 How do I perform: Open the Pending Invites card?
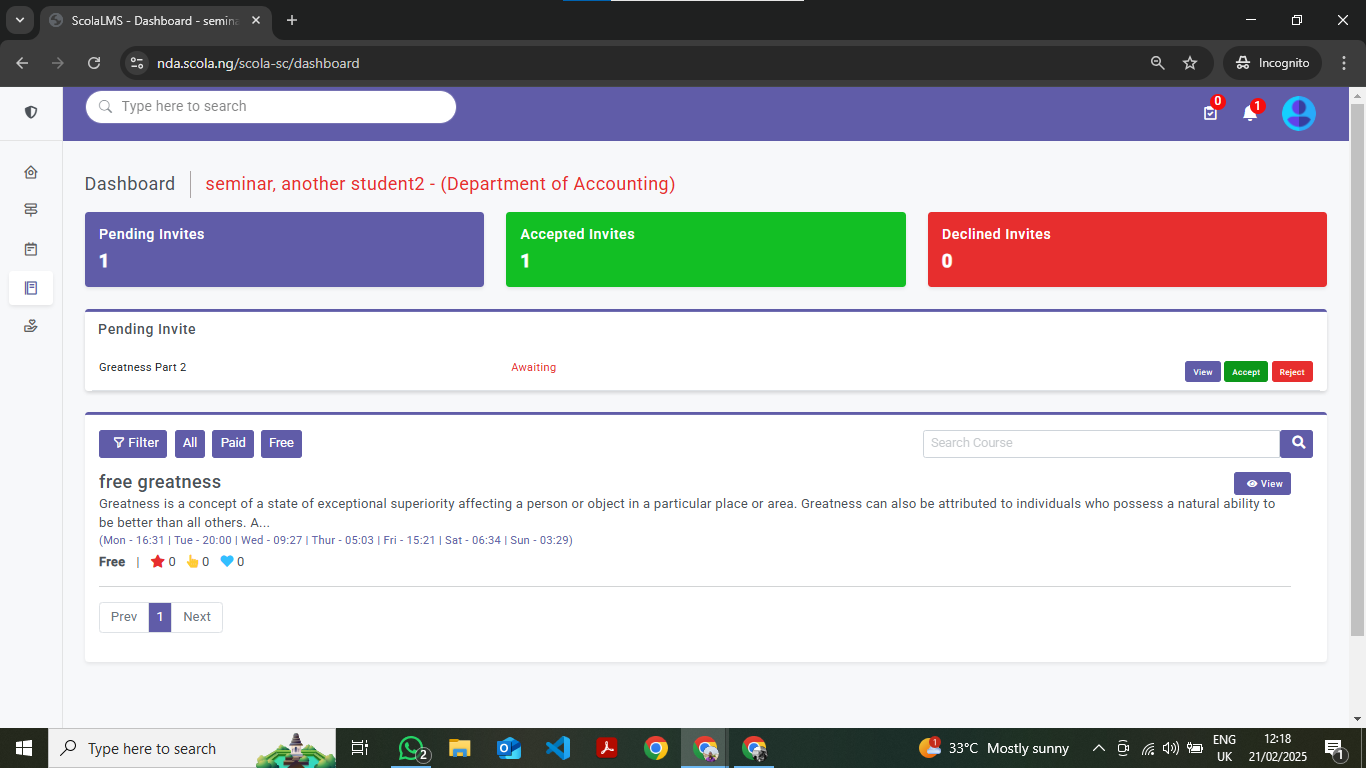click(x=284, y=249)
